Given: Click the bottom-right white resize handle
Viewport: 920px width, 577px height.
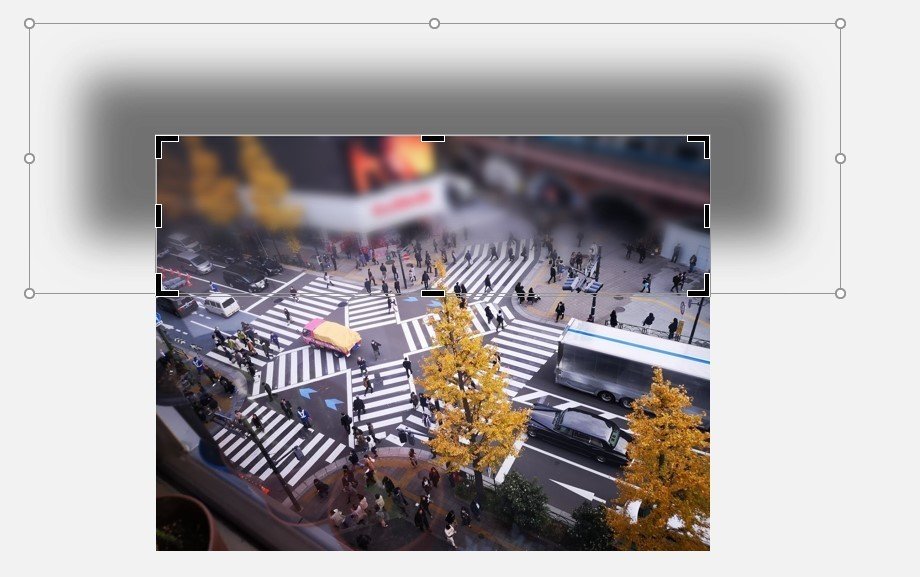Looking at the screenshot, I should (838, 295).
